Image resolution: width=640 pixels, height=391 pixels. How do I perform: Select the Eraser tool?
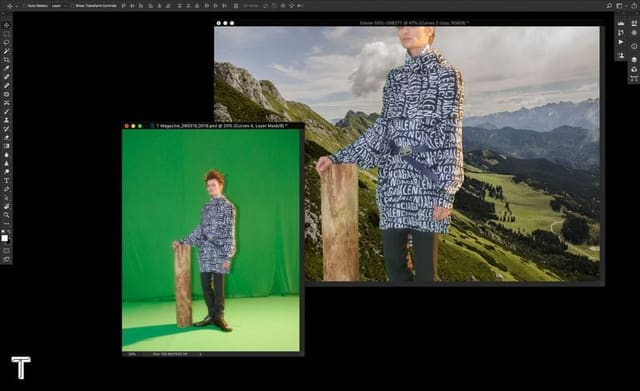click(7, 137)
